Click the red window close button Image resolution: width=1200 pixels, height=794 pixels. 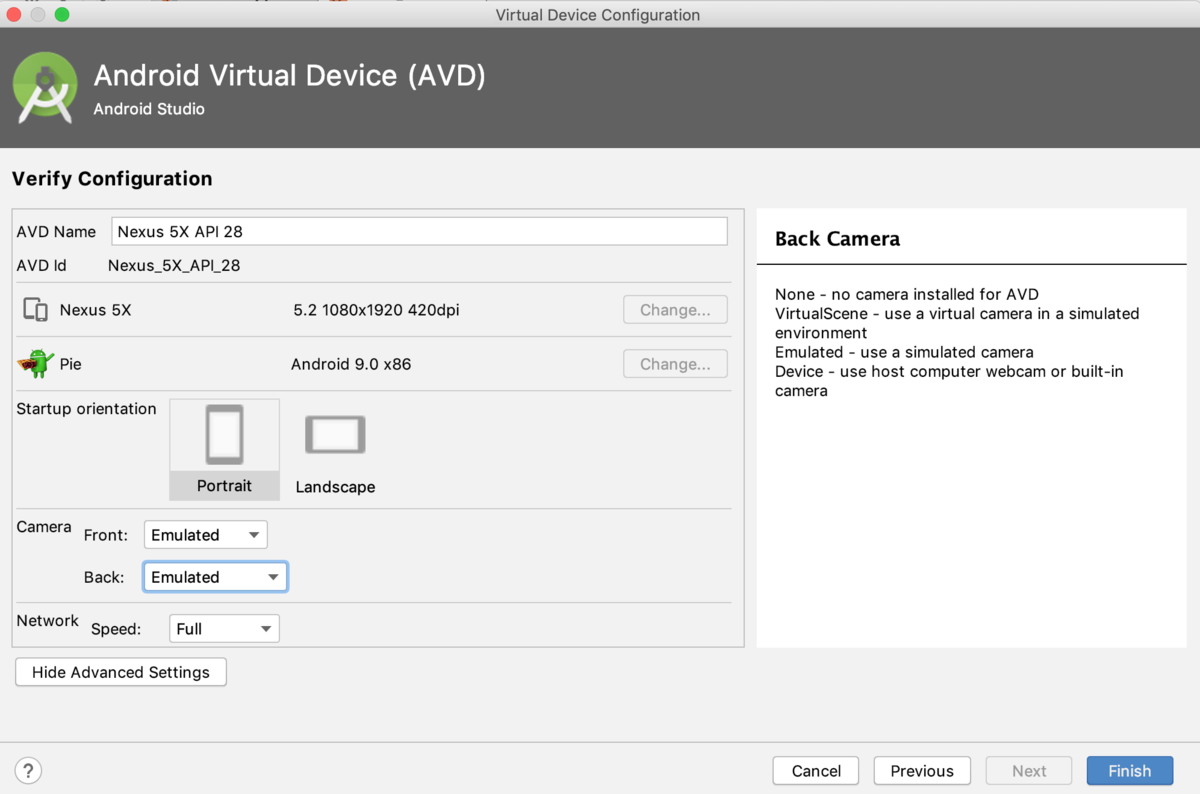pyautogui.click(x=14, y=15)
